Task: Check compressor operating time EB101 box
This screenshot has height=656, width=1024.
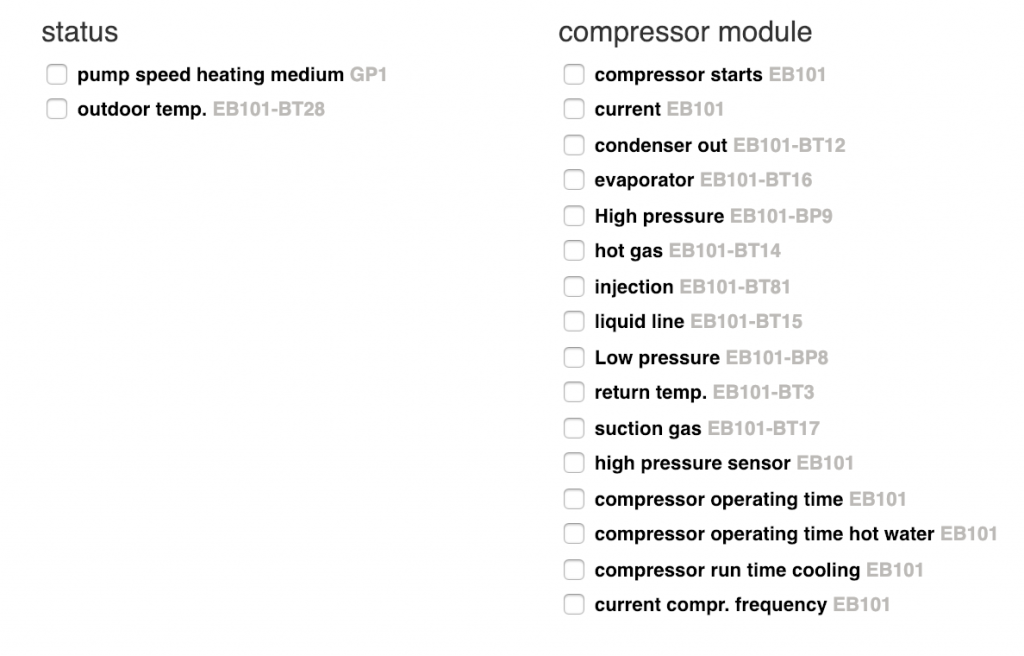Action: click(574, 499)
